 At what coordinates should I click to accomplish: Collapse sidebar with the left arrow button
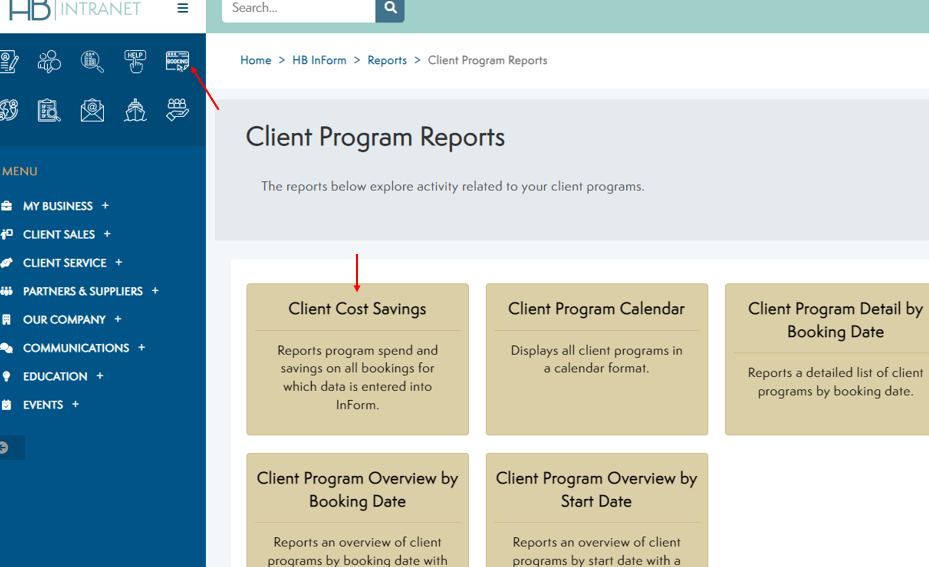(x=4, y=448)
